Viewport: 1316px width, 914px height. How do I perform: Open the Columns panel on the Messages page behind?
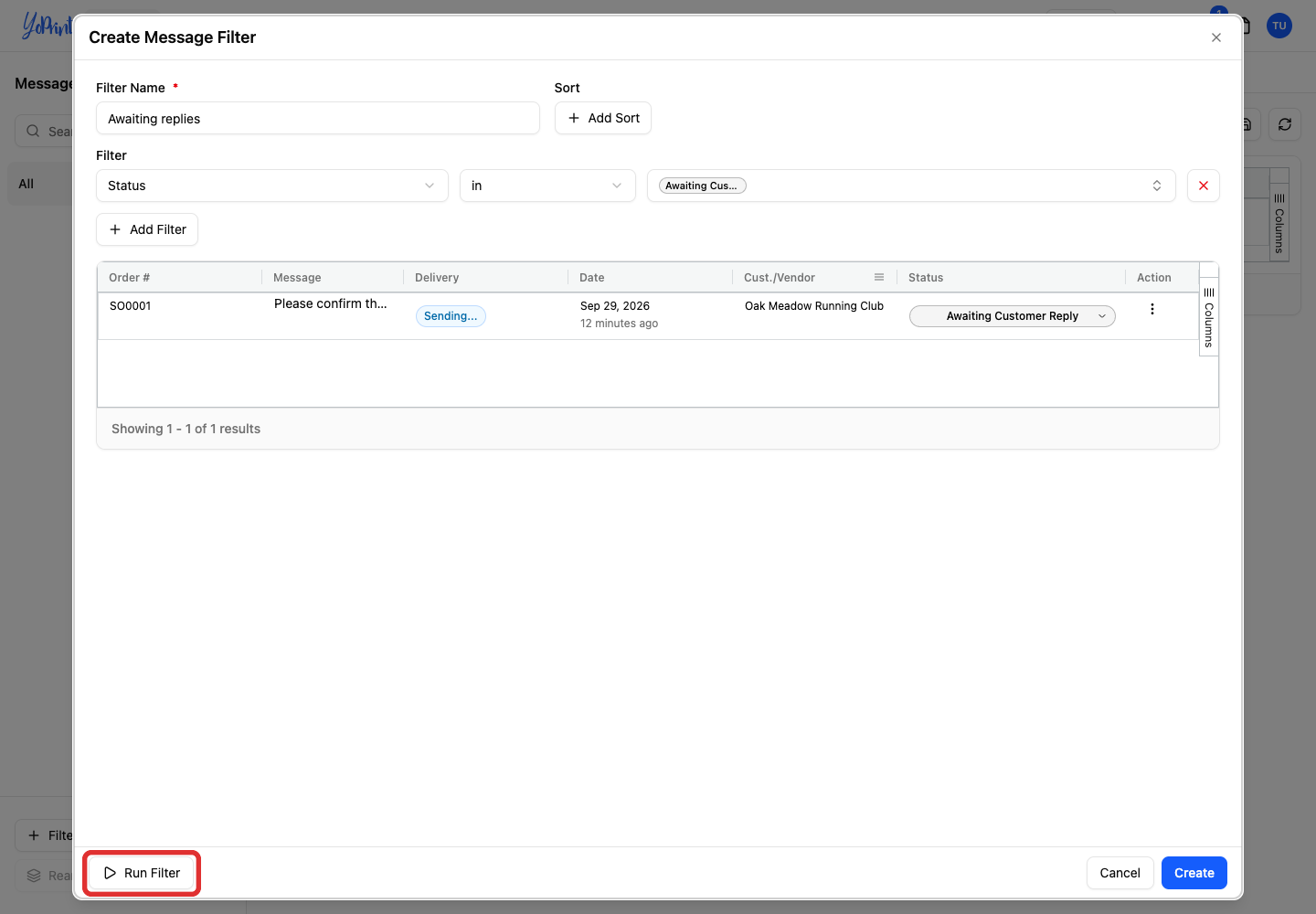(x=1279, y=222)
